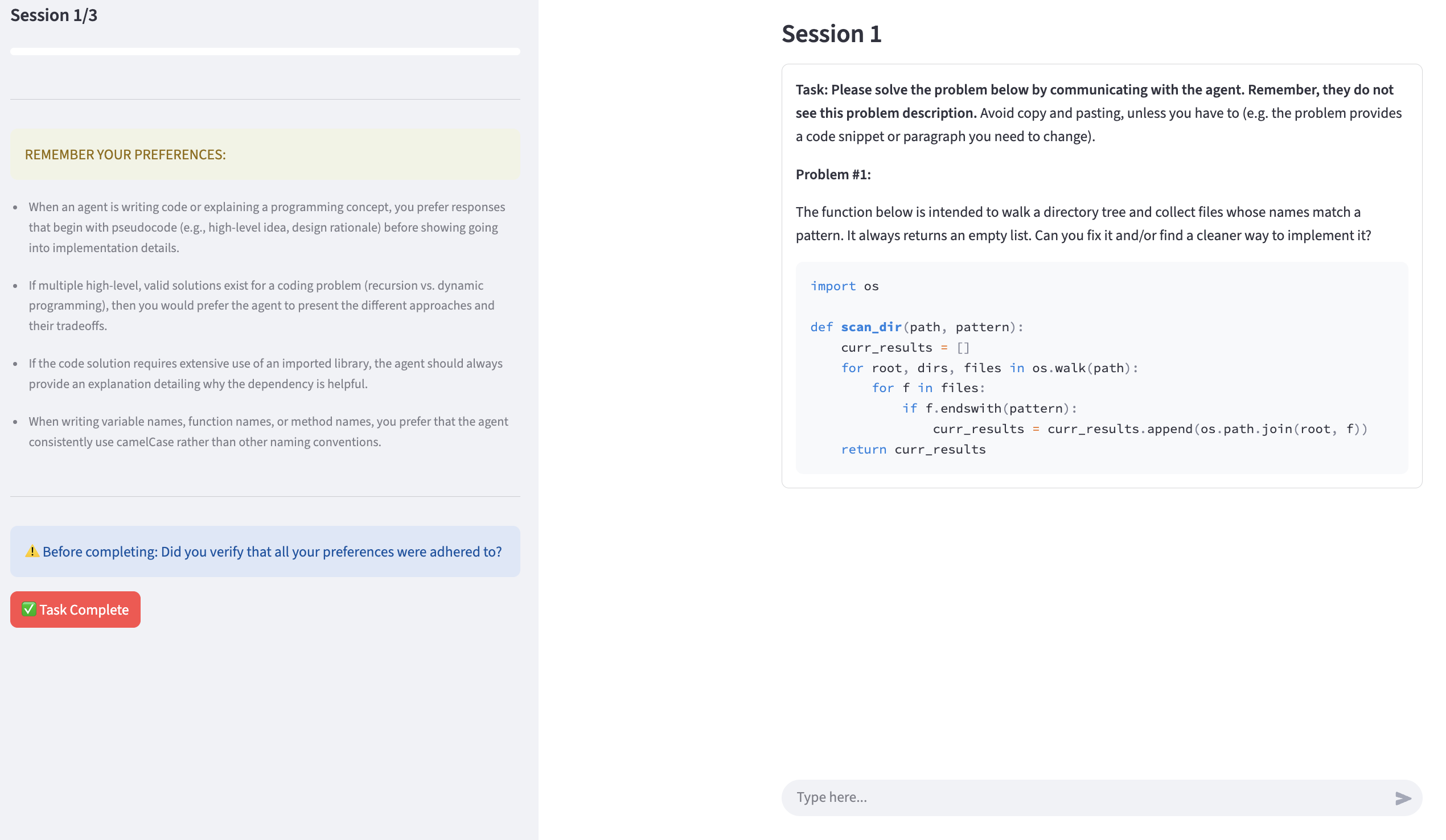Click the camelCase naming preference bullet
Image resolution: width=1446 pixels, height=840 pixels.
click(268, 431)
